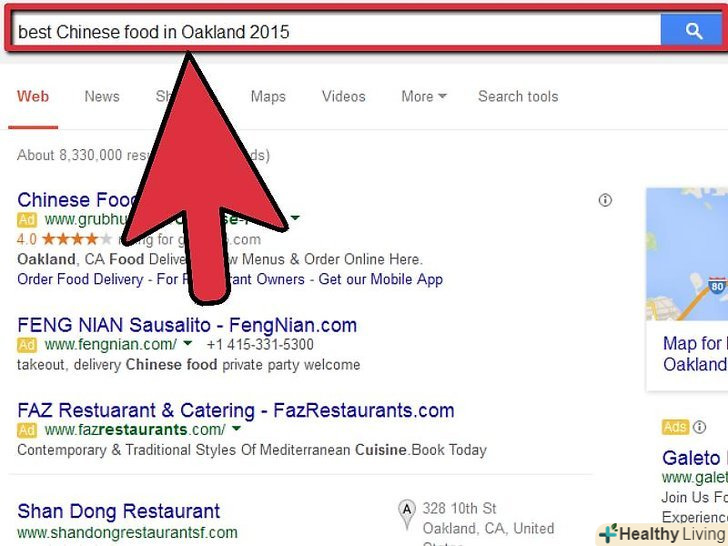
Task: Open FENG NIAN Sausalito - FengNian.com link
Action: (187, 325)
